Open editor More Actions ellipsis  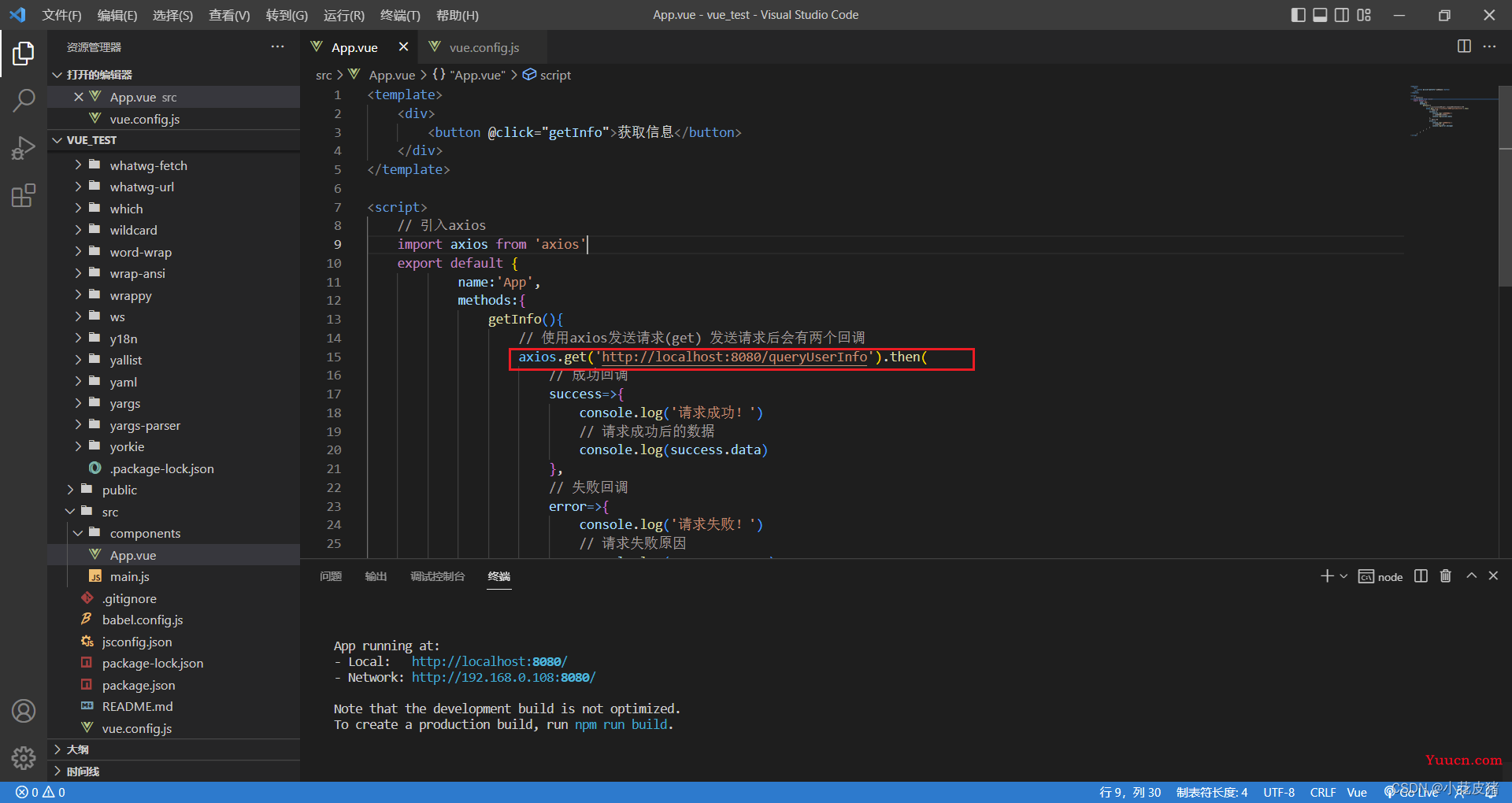(1489, 46)
